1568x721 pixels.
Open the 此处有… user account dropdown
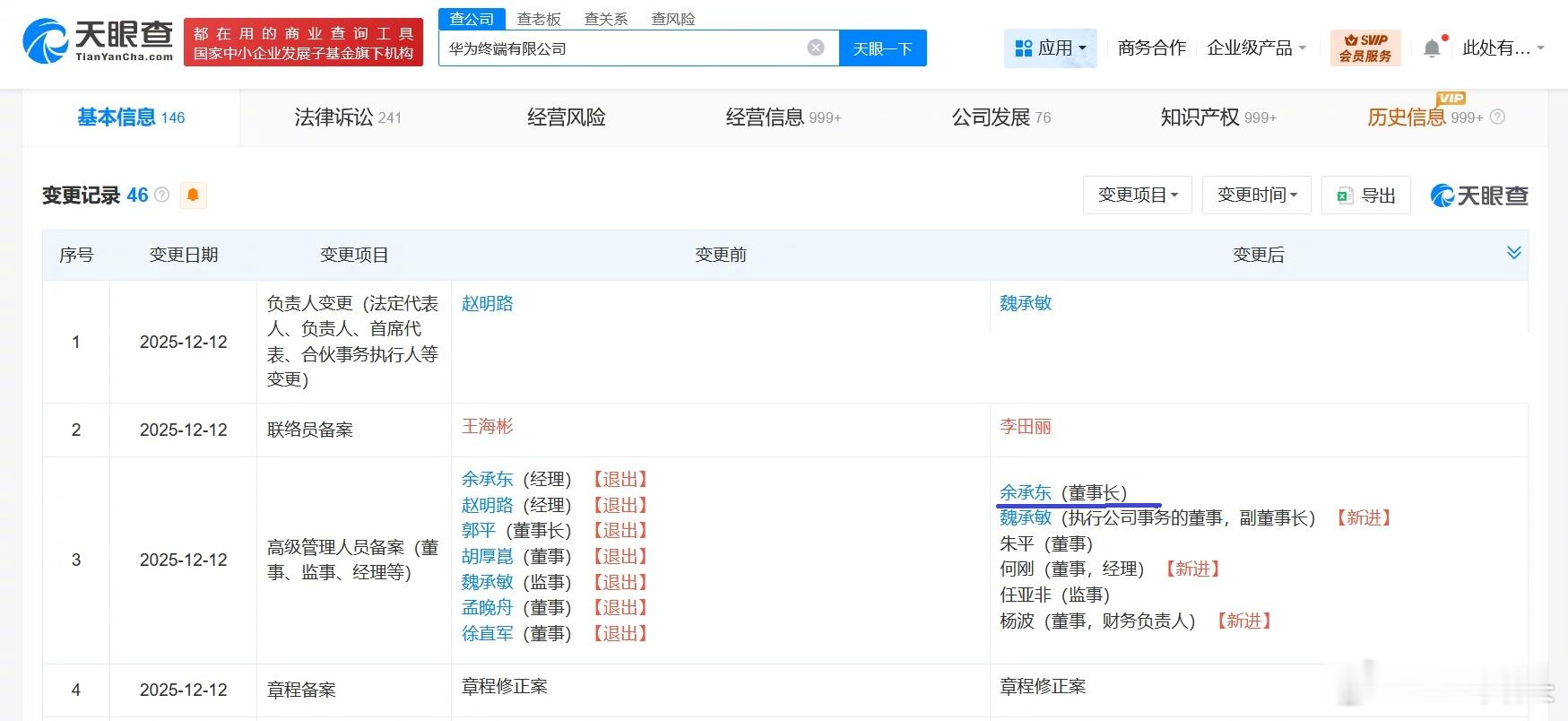click(1503, 48)
